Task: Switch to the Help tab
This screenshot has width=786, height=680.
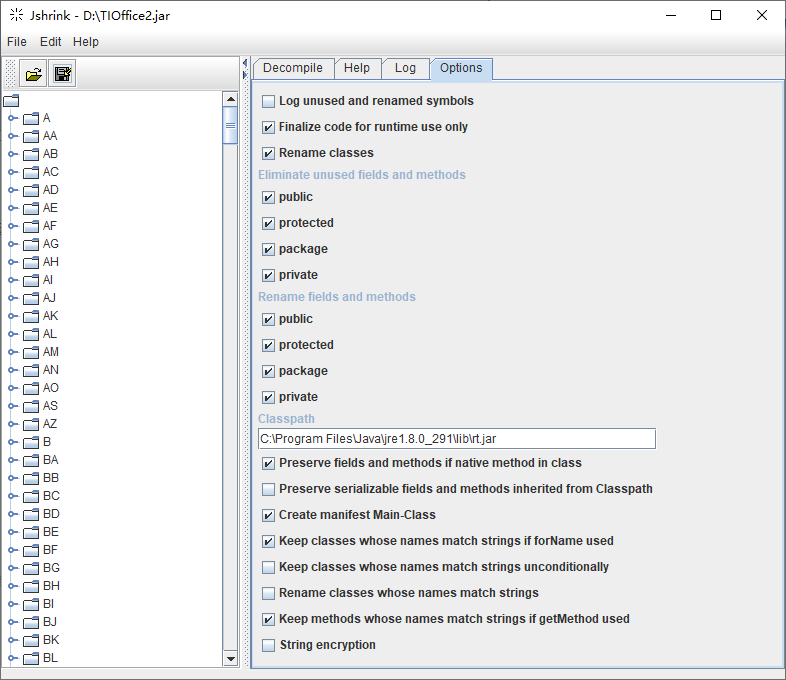Action: [x=356, y=68]
